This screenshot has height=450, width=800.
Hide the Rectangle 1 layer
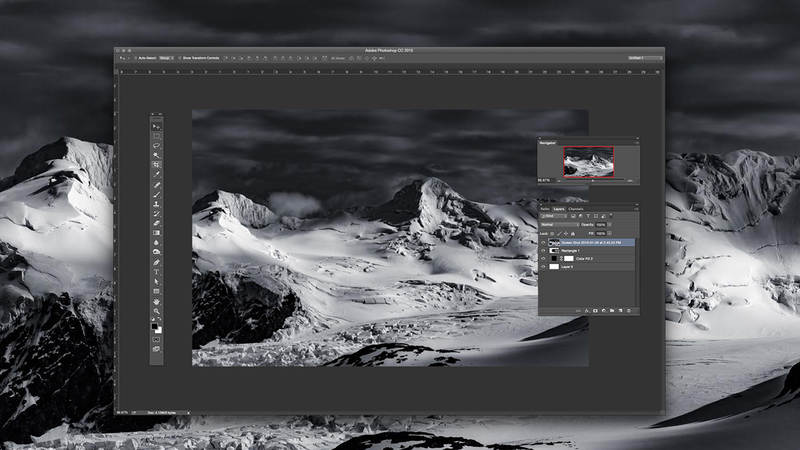543,250
